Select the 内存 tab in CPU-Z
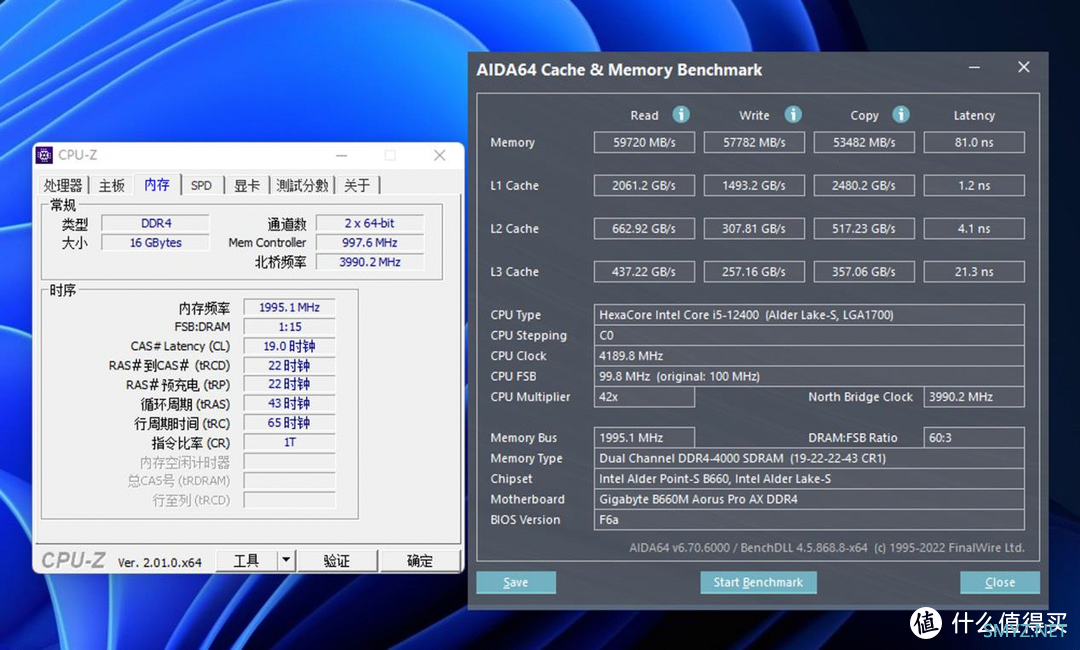1080x650 pixels. 157,185
